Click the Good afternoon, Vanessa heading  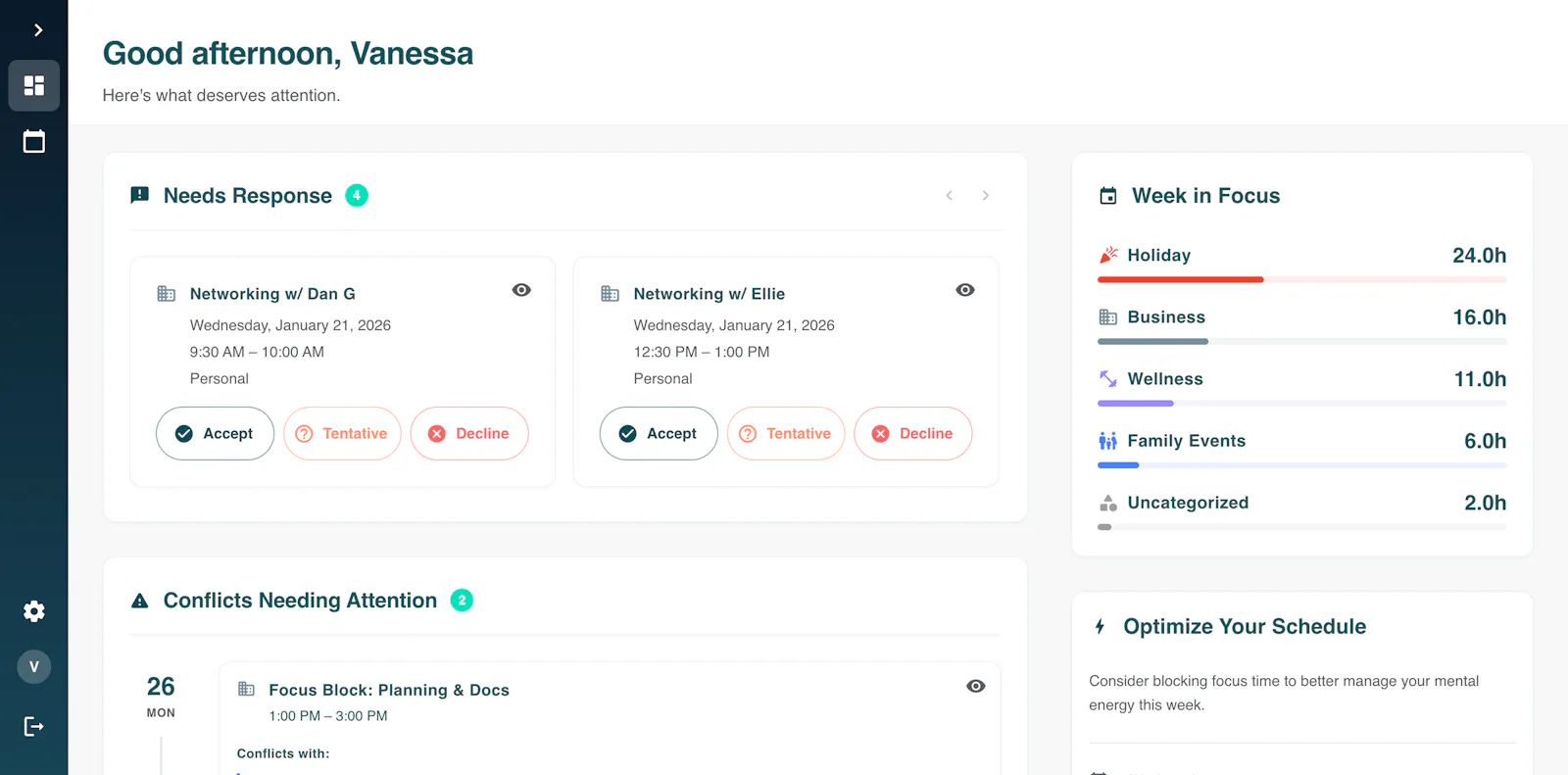(288, 53)
